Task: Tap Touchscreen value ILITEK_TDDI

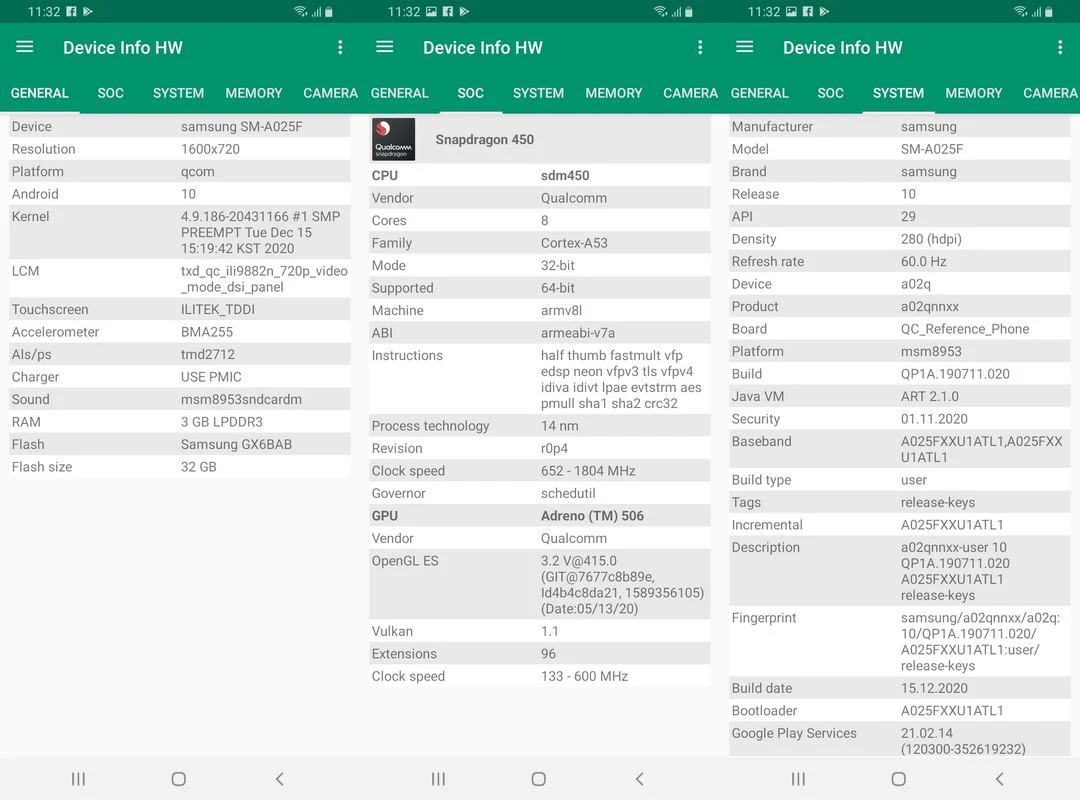Action: [x=218, y=309]
